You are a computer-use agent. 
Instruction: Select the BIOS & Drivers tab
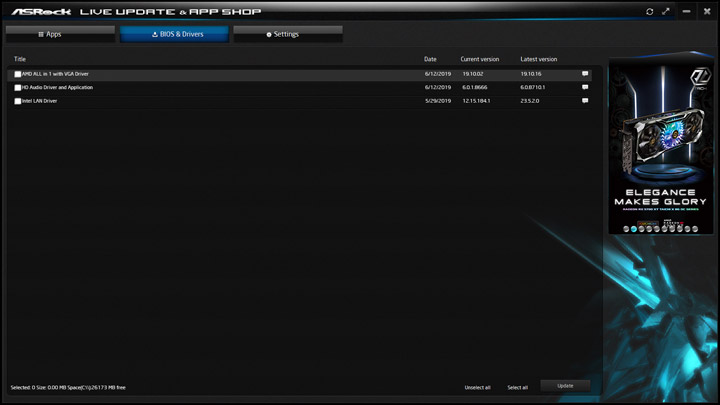pyautogui.click(x=174, y=34)
